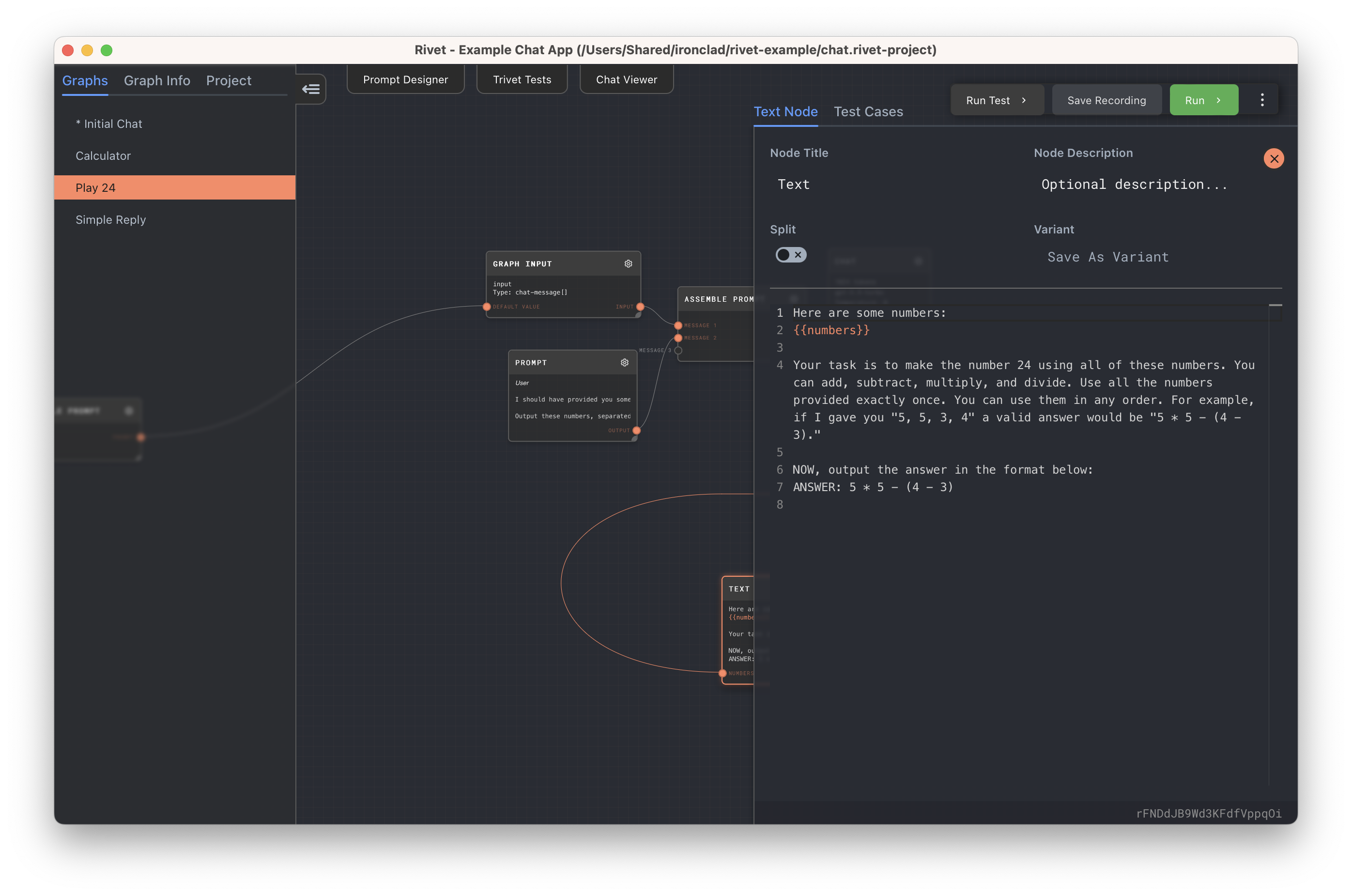Screen dimensions: 1352x896
Task: Click the Graph Input default value port
Action: (487, 307)
